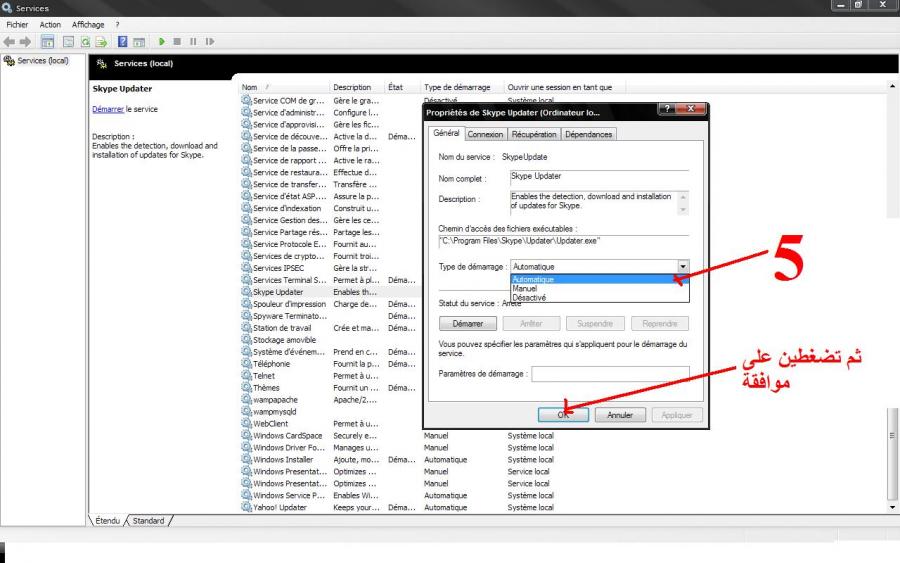Click the green Start service toolbar icon

tap(162, 41)
